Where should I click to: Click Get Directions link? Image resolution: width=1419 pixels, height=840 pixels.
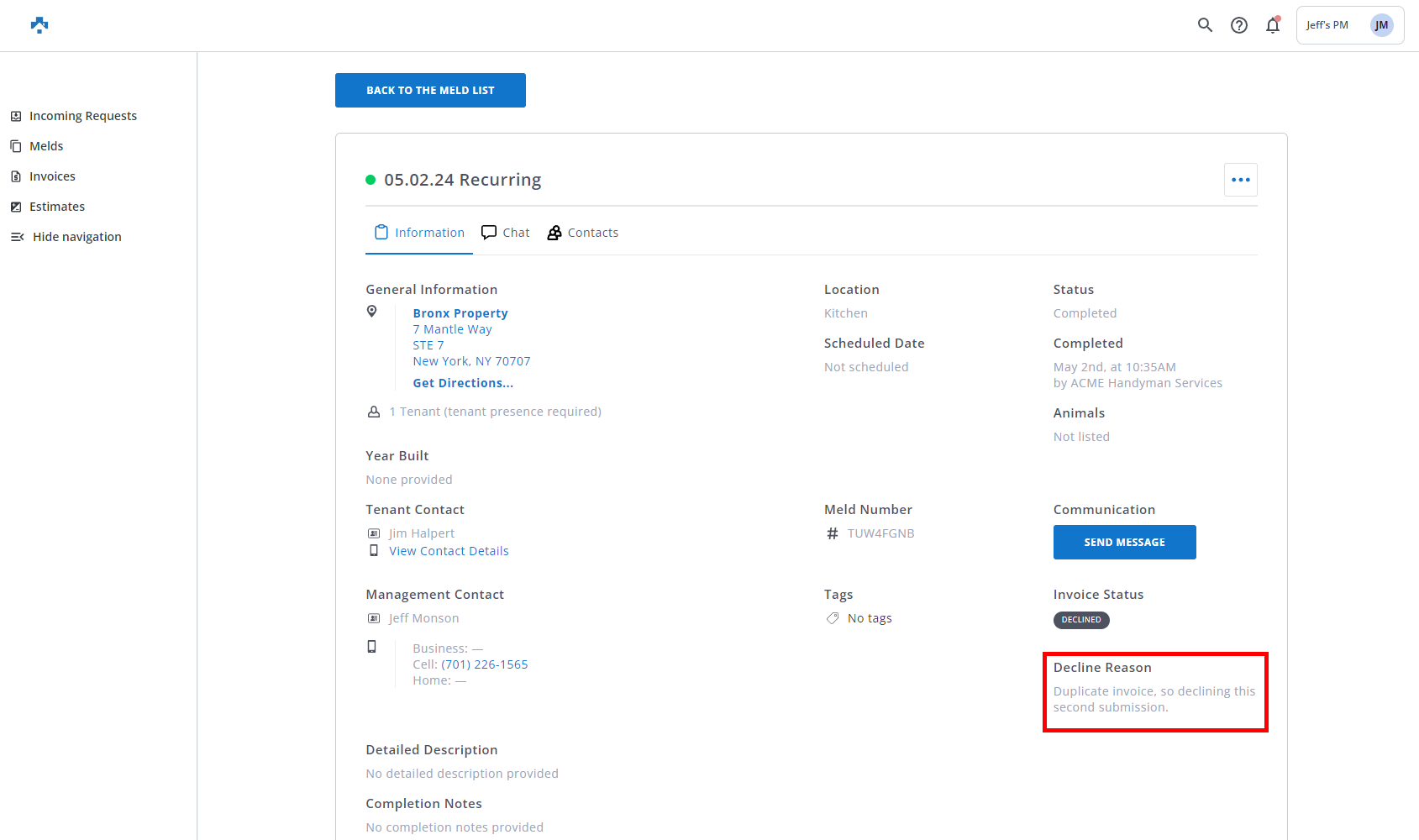pos(463,383)
